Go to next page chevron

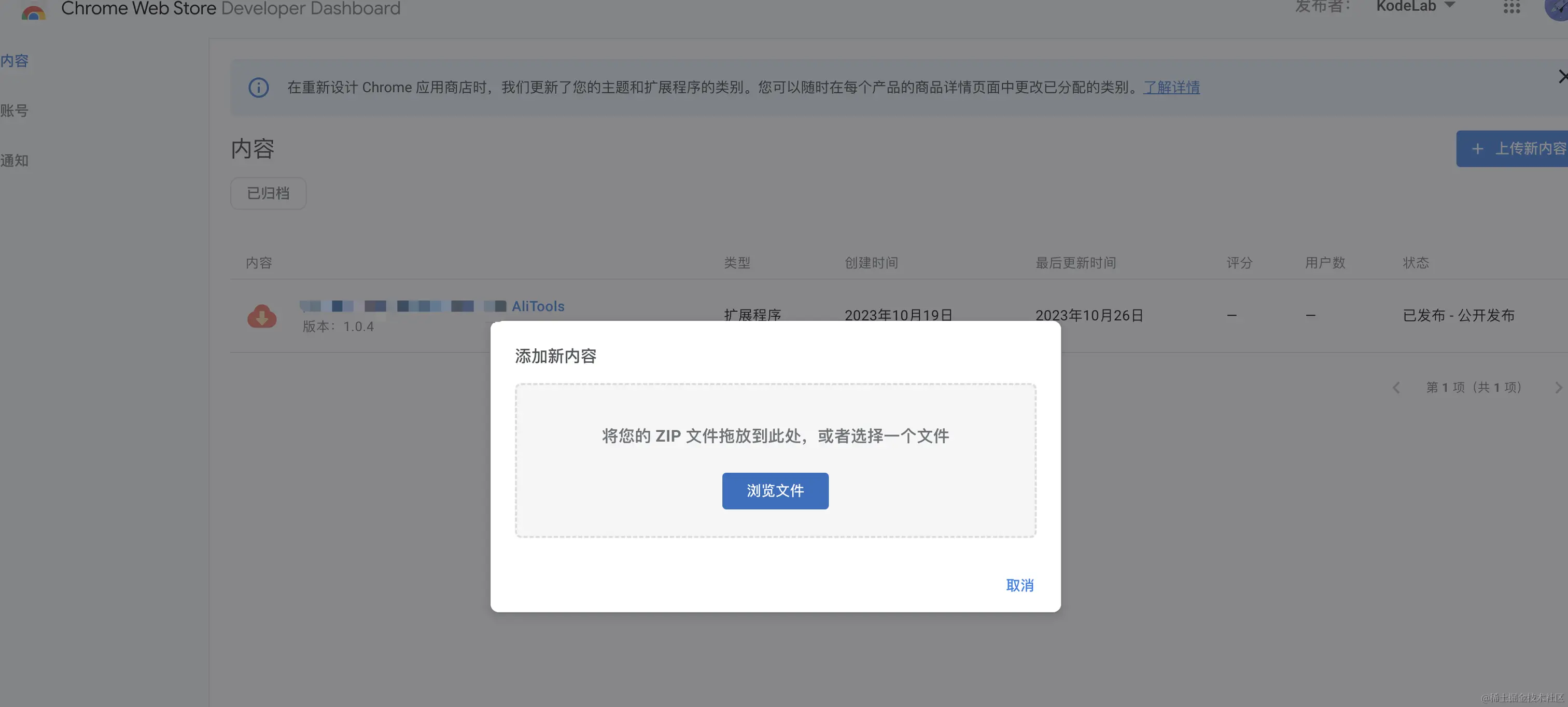click(1558, 388)
